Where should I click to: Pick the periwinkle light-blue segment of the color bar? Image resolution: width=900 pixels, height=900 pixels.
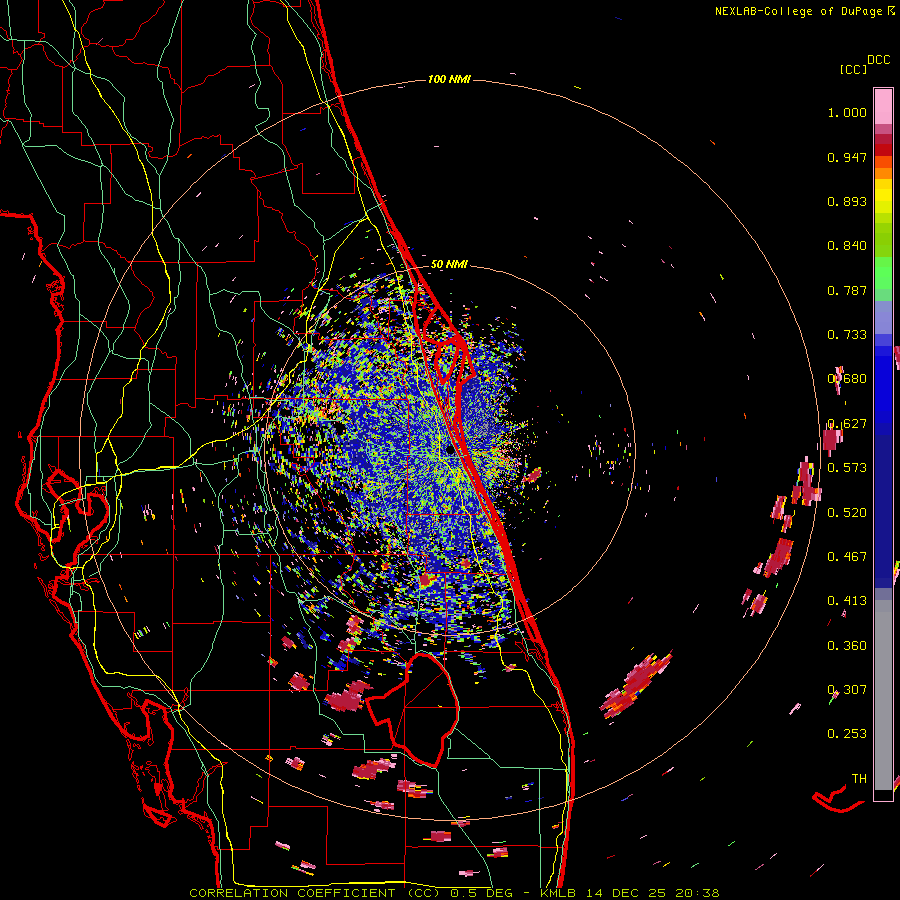point(883,317)
